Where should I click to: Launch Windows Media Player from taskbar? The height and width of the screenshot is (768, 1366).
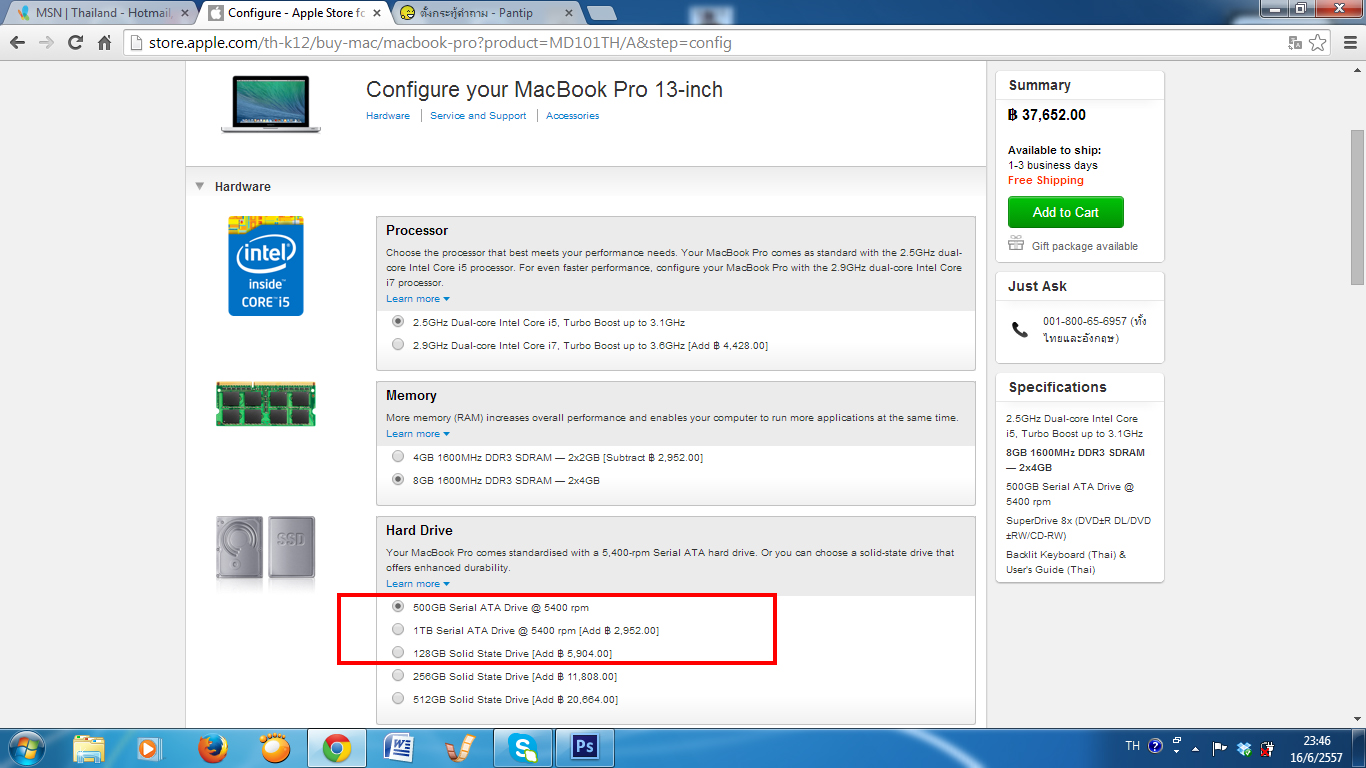tap(148, 748)
